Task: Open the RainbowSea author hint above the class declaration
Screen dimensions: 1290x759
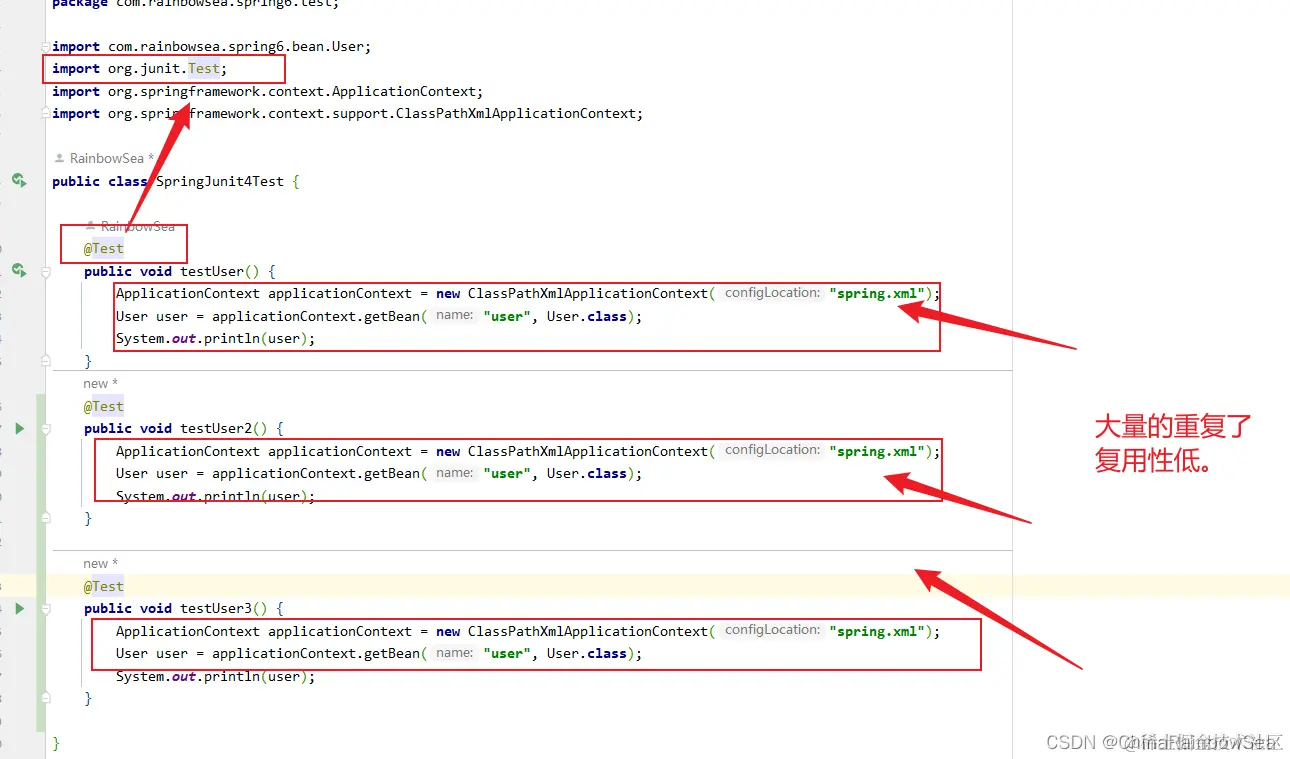Action: [x=104, y=158]
